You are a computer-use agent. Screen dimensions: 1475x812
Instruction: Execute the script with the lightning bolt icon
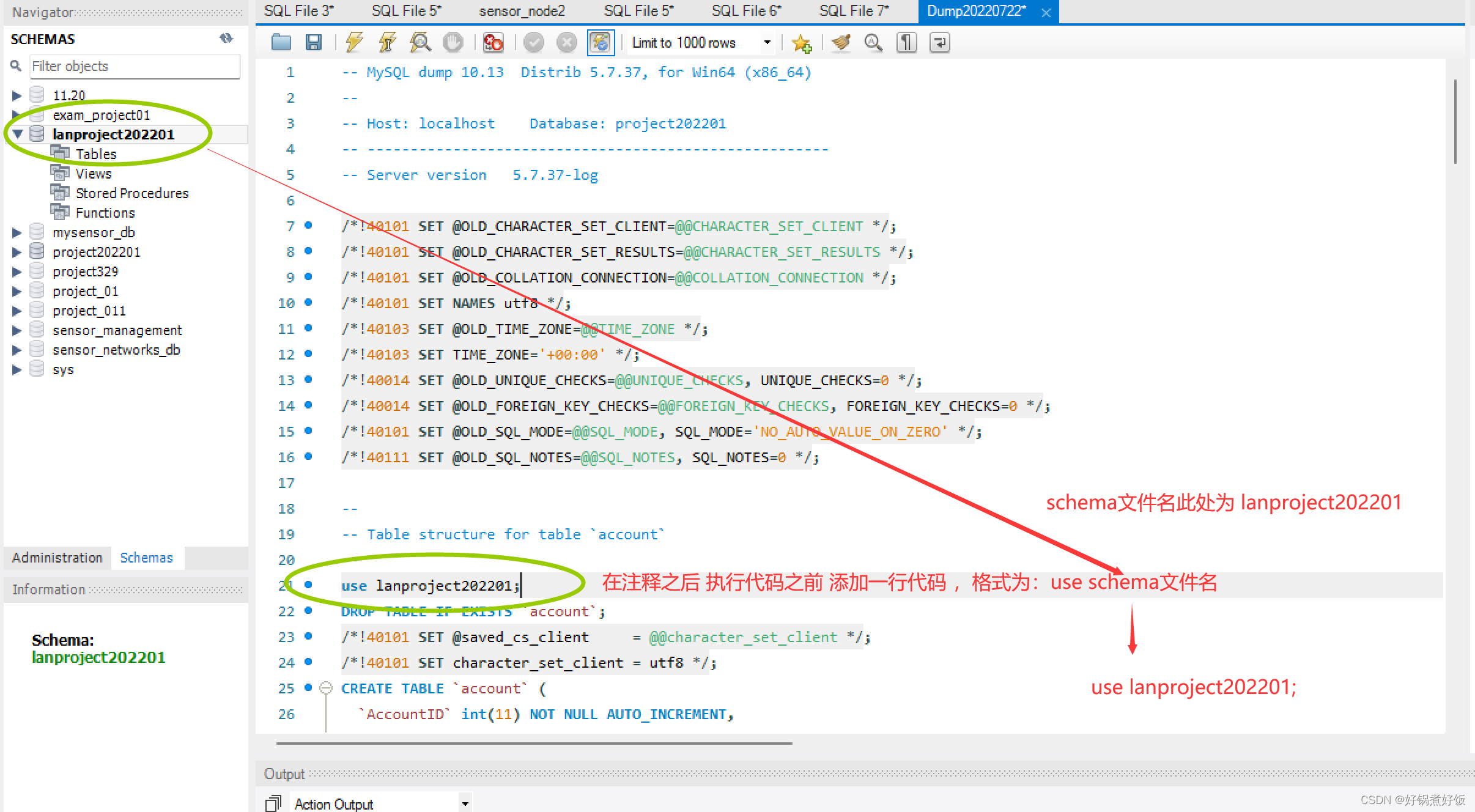pos(354,42)
